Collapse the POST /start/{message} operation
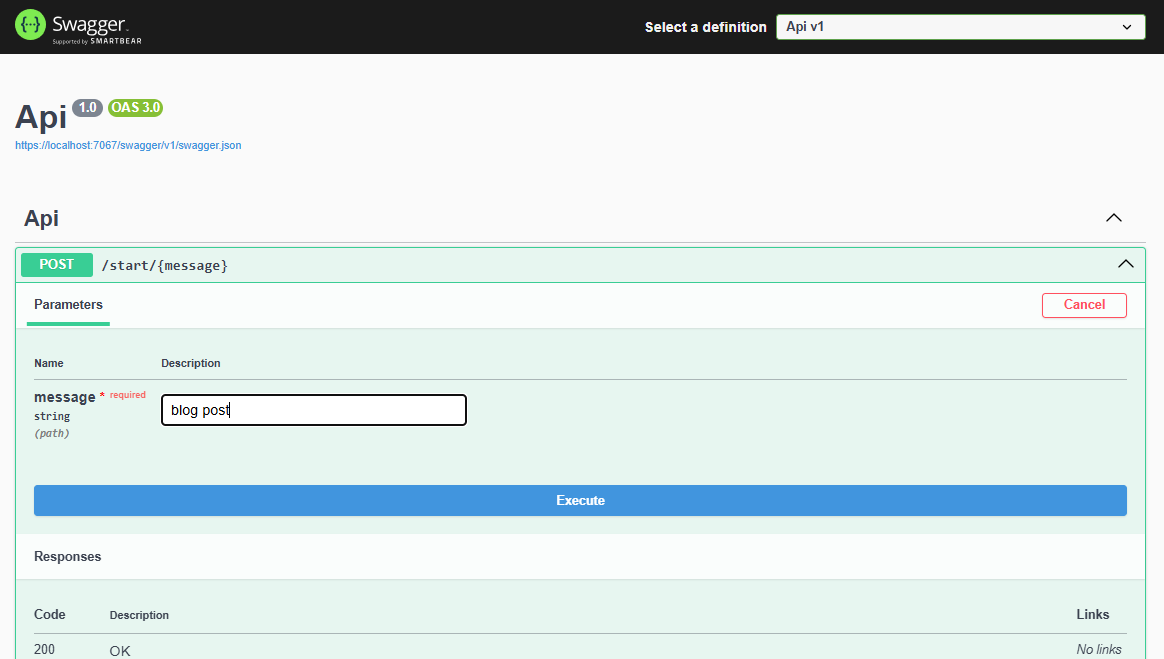The image size is (1164, 659). (x=1125, y=264)
